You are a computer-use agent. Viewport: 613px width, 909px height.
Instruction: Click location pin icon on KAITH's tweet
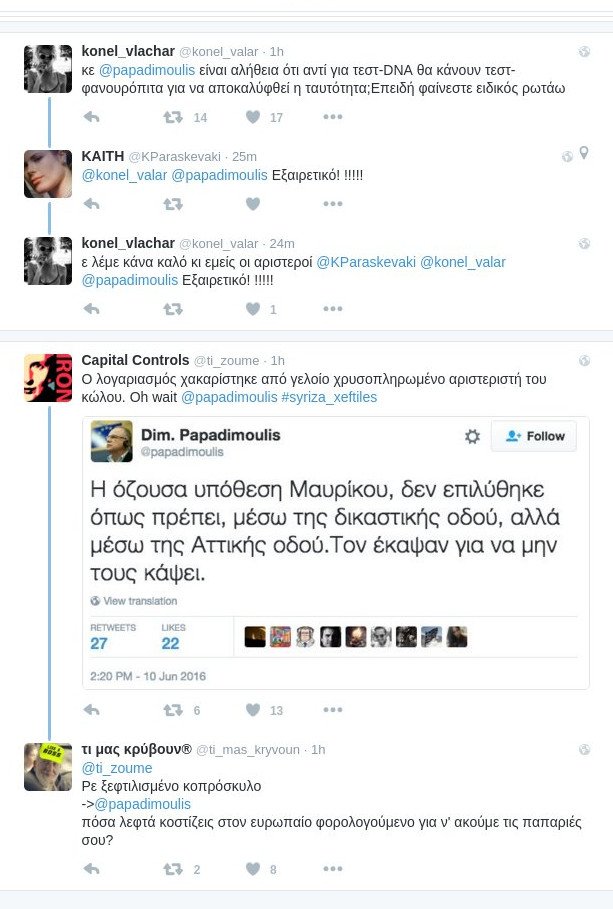(x=584, y=154)
